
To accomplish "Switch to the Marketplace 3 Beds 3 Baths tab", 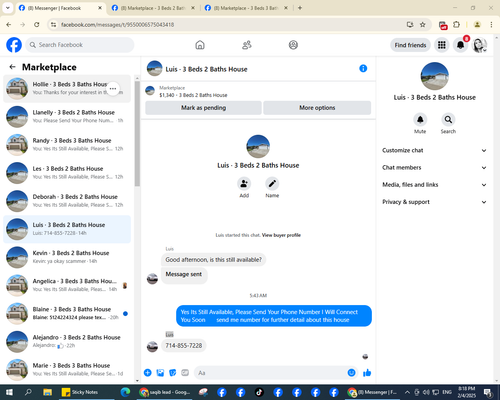I will pos(246,8).
